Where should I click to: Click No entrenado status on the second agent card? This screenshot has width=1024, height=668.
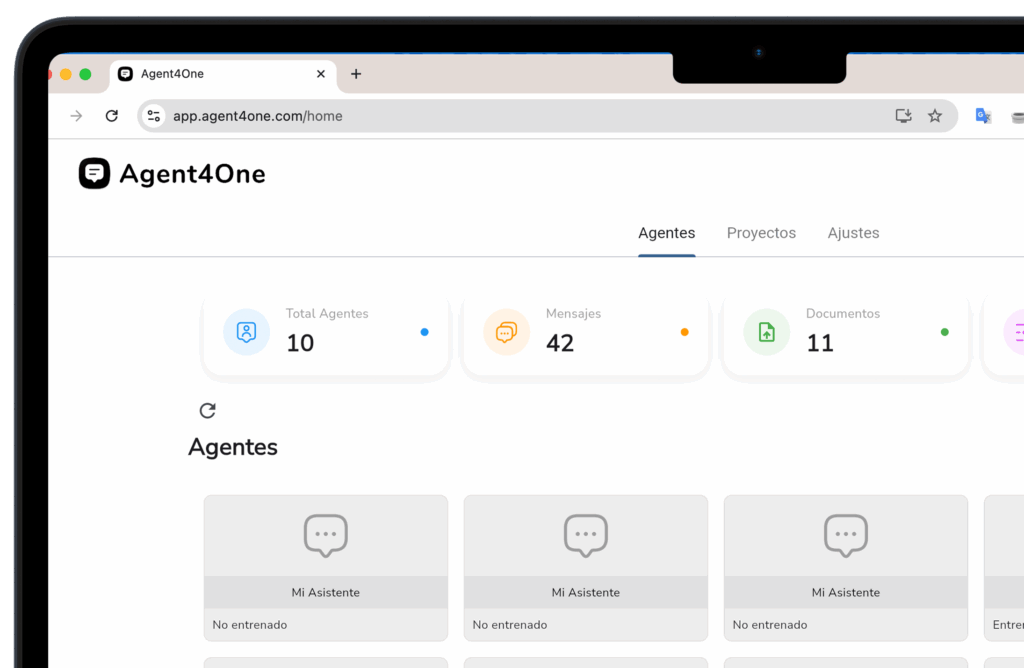coord(510,625)
